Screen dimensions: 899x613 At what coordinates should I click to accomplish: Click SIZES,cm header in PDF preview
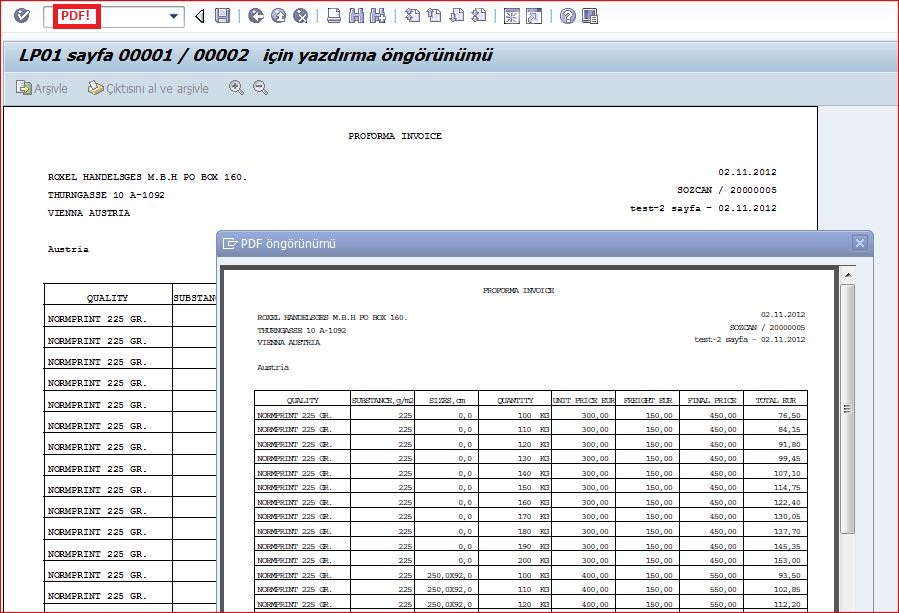[x=447, y=400]
